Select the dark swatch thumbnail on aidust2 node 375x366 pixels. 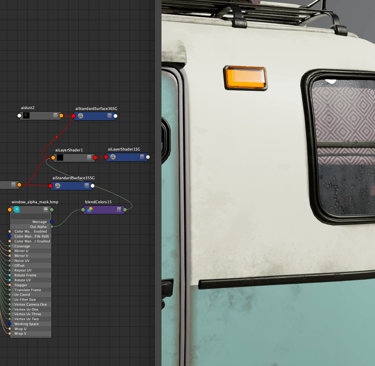[x=26, y=116]
